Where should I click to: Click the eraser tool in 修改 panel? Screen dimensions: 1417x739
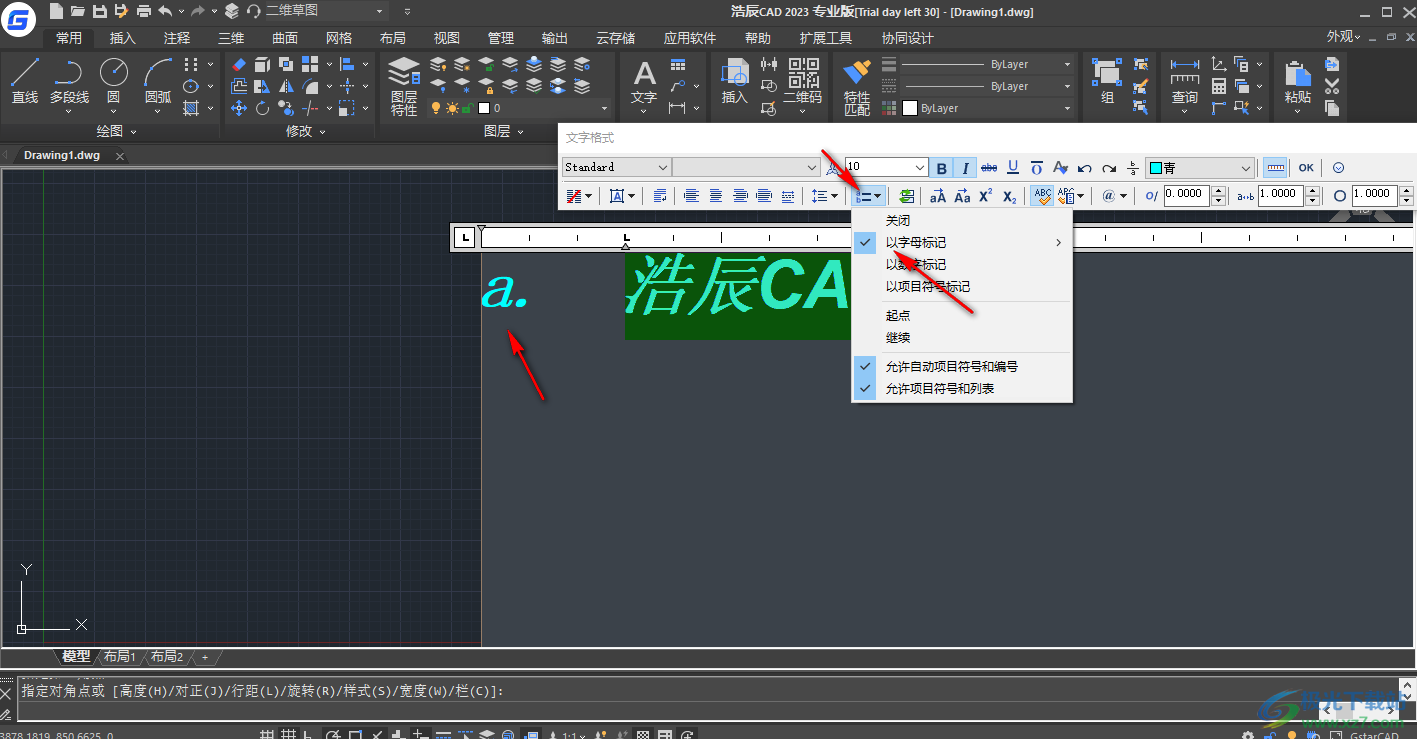pos(239,64)
